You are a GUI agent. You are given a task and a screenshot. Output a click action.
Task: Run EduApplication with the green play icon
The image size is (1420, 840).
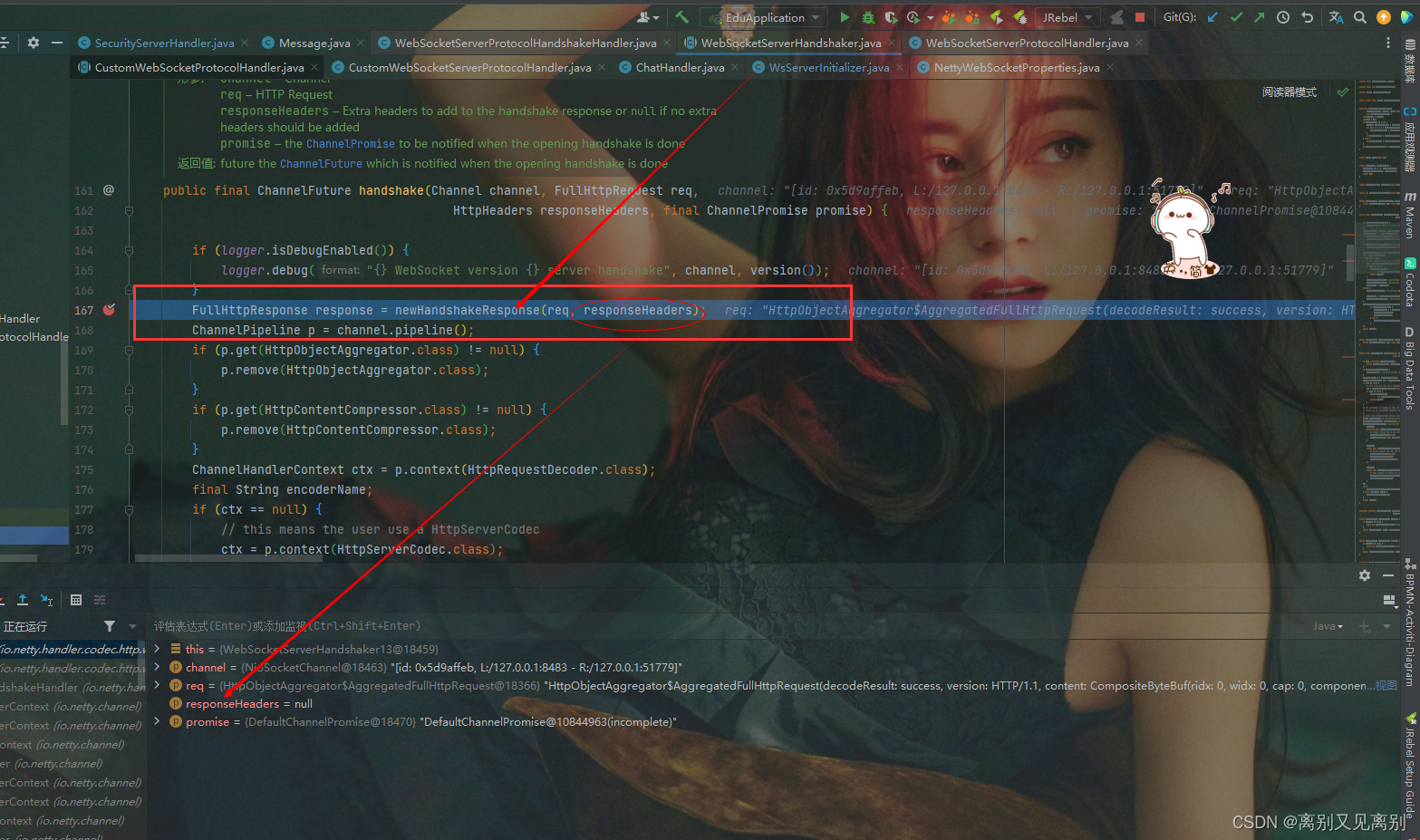click(x=845, y=17)
